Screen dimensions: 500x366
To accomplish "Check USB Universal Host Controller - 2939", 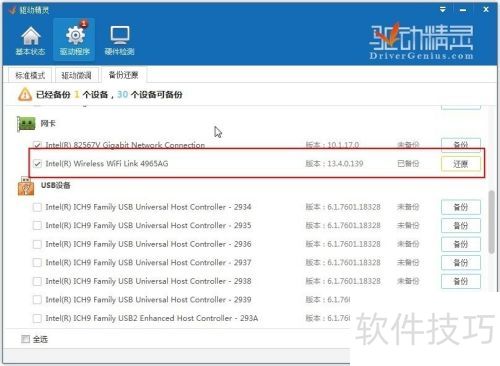I will [x=37, y=300].
